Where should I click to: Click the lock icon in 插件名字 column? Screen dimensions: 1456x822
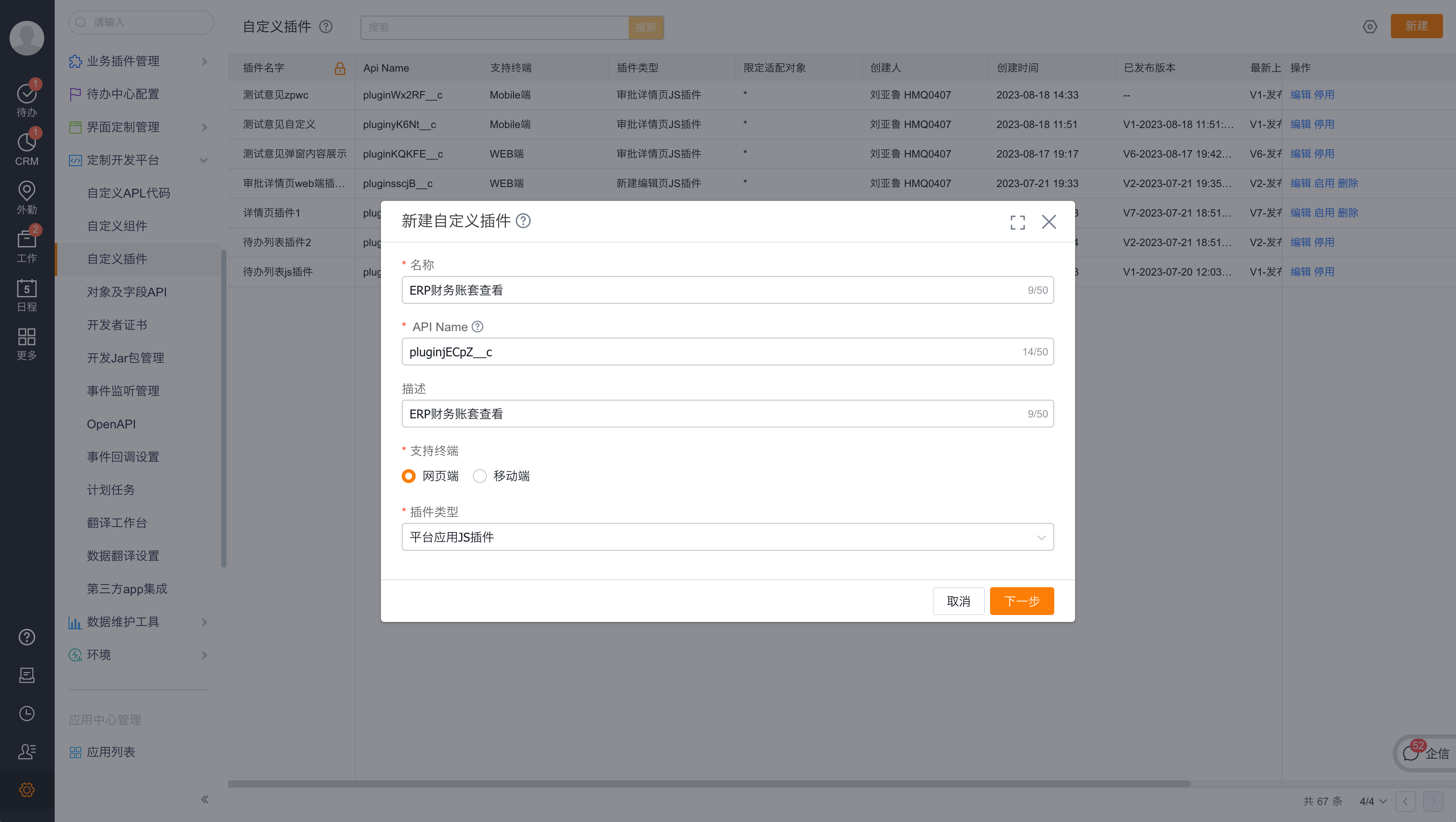[340, 69]
